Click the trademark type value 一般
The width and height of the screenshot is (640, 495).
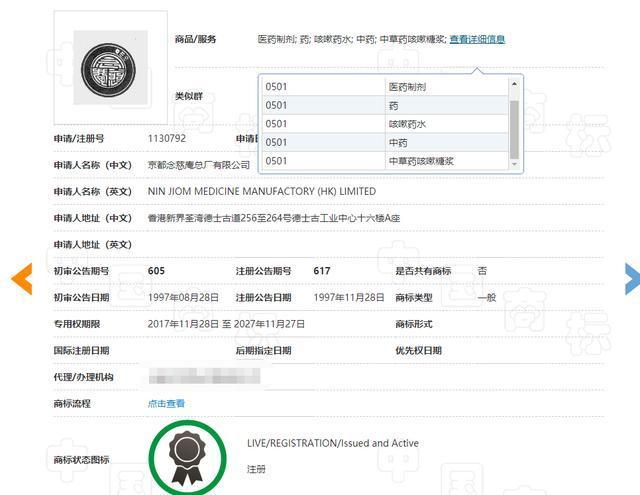pos(487,297)
